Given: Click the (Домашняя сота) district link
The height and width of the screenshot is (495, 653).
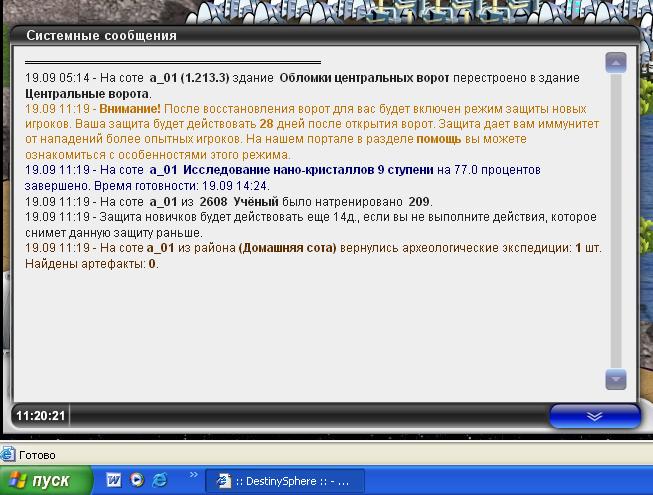Looking at the screenshot, I should (x=281, y=248).
